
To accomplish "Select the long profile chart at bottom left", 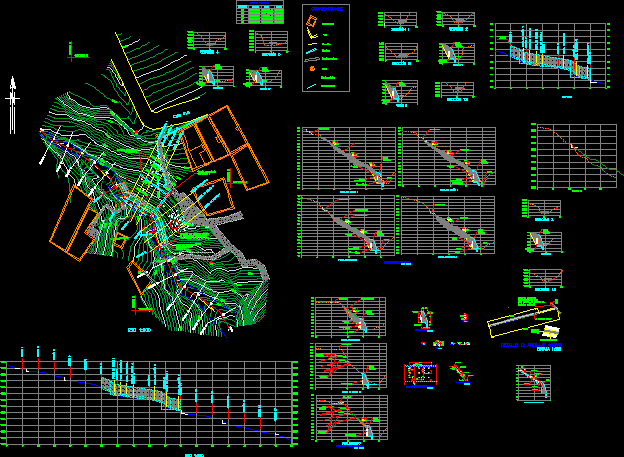I will coord(148,398).
